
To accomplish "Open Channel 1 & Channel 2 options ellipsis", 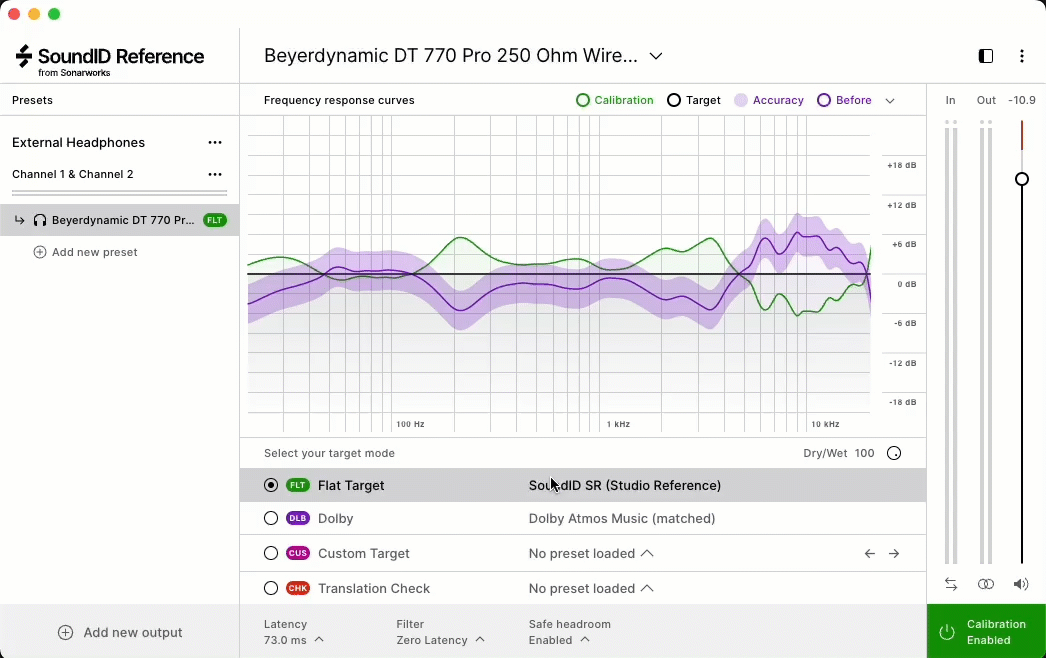I will [x=215, y=174].
